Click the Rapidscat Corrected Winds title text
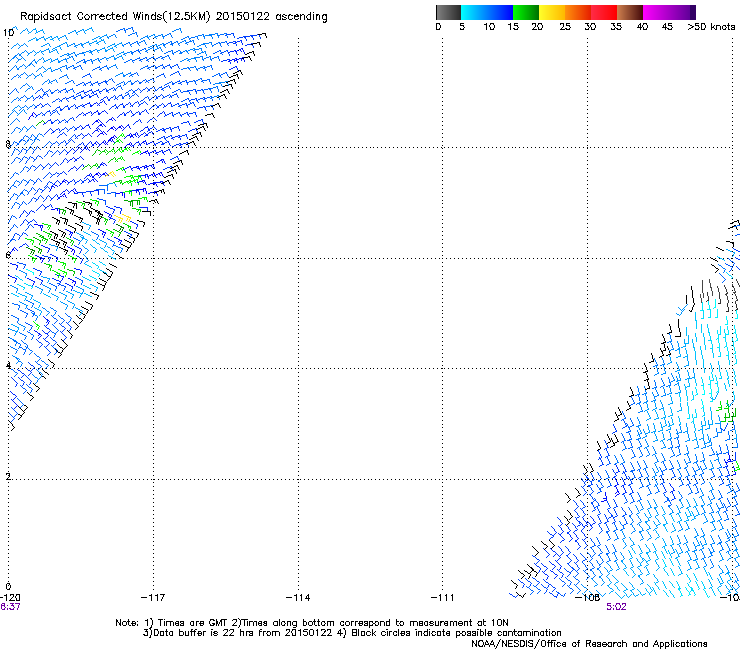The image size is (740, 650). (x=174, y=16)
